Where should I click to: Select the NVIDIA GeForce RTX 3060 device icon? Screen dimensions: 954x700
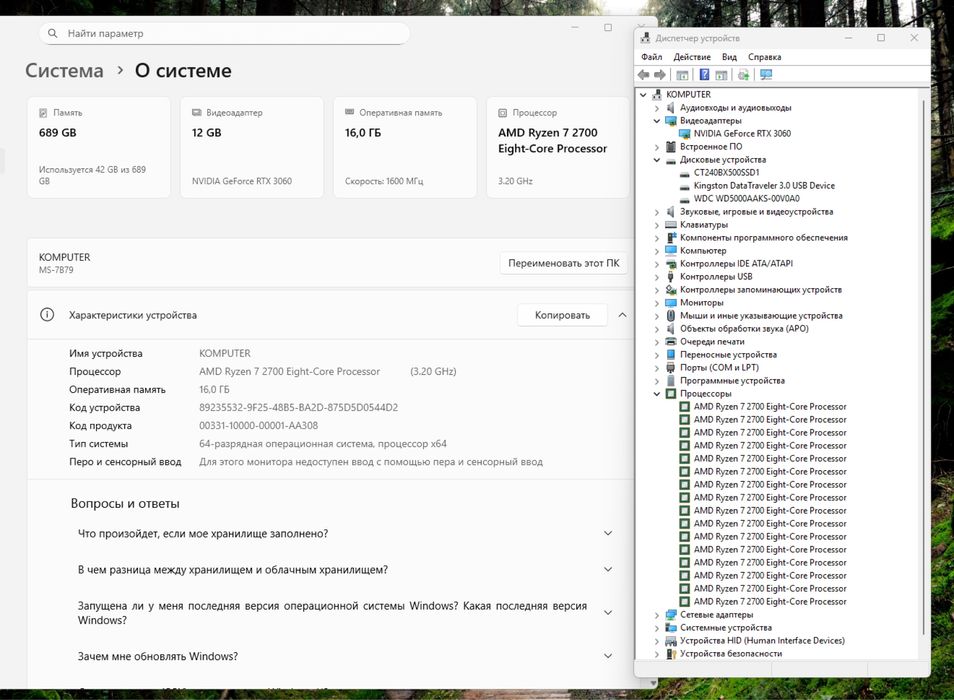[684, 133]
